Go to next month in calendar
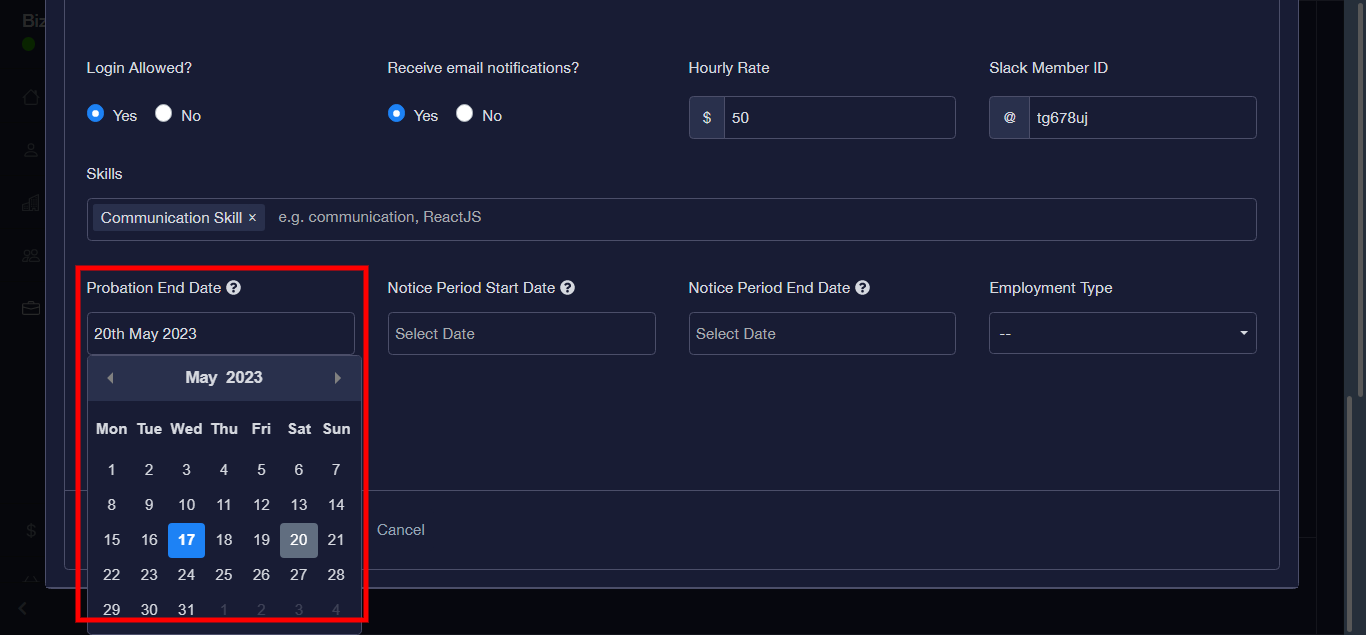Image resolution: width=1367 pixels, height=635 pixels. click(338, 378)
